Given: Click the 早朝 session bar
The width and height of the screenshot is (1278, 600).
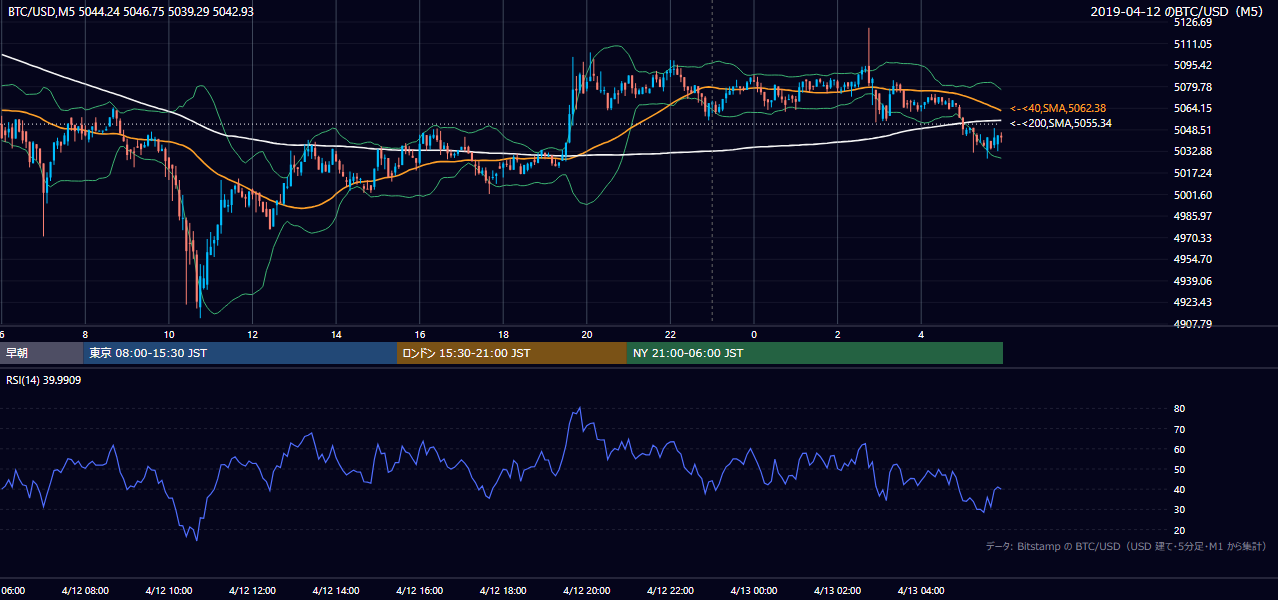Looking at the screenshot, I should (41, 353).
